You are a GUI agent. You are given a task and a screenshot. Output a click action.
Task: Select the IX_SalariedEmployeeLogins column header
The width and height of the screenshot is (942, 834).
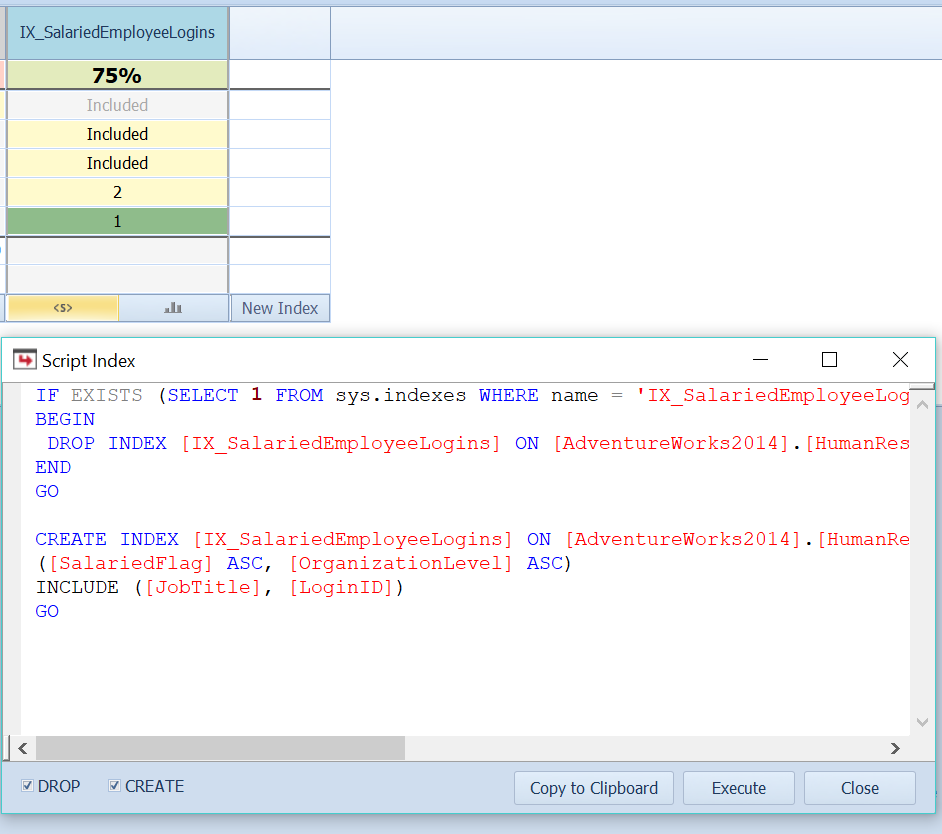pos(117,32)
